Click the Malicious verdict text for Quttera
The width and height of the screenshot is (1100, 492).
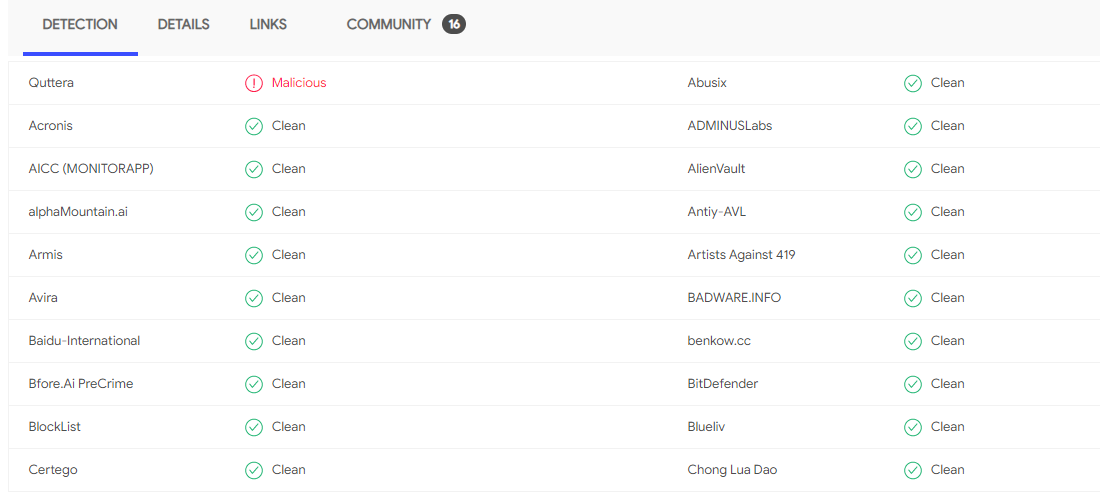[x=299, y=83]
